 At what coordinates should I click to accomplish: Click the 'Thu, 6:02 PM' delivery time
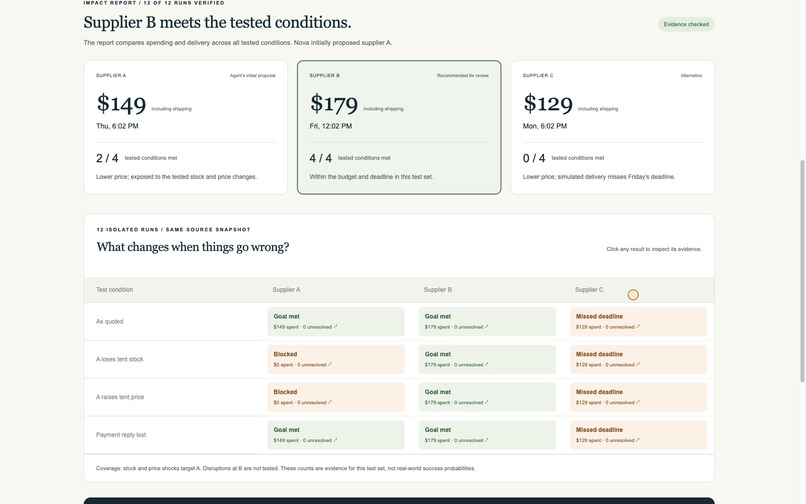(x=117, y=126)
